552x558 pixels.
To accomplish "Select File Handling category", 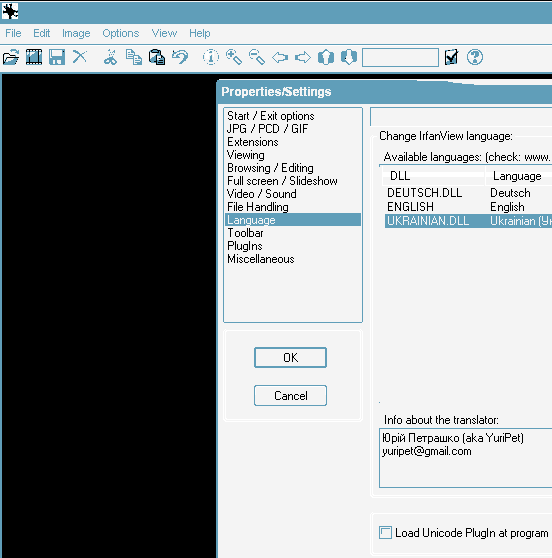I will pos(293,207).
